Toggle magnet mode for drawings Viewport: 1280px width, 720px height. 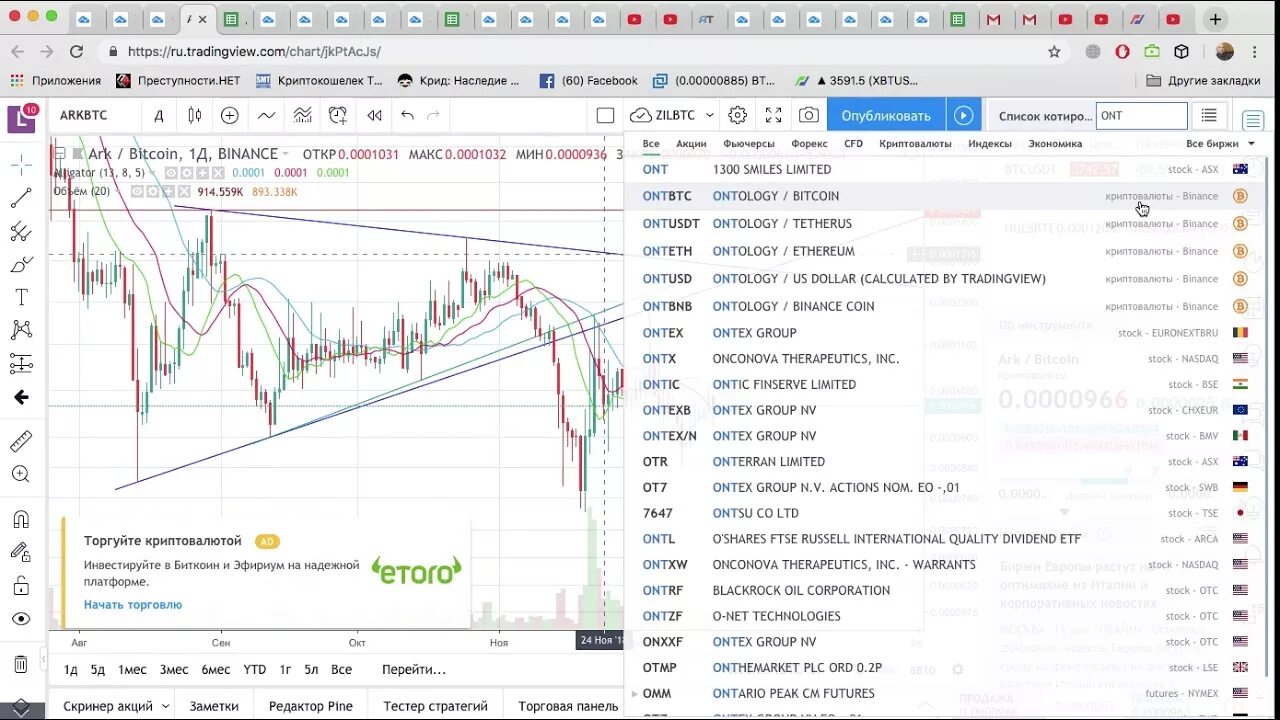[21, 519]
